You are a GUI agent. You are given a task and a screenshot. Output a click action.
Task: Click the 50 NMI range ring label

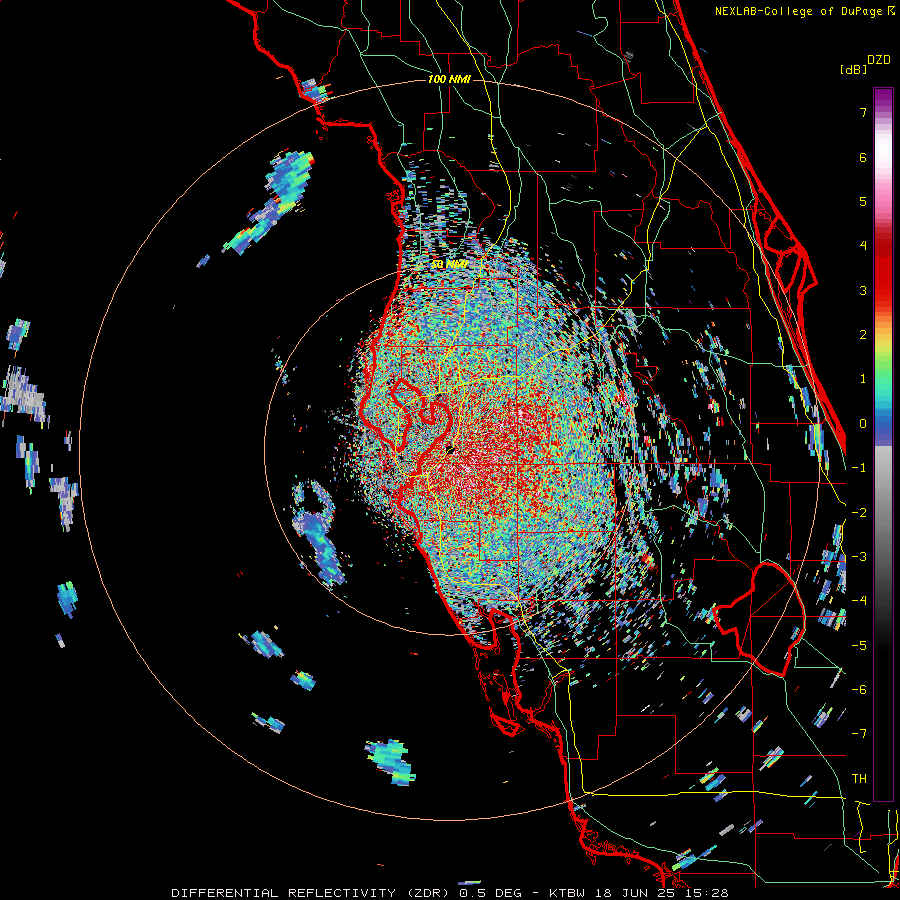tap(449, 264)
